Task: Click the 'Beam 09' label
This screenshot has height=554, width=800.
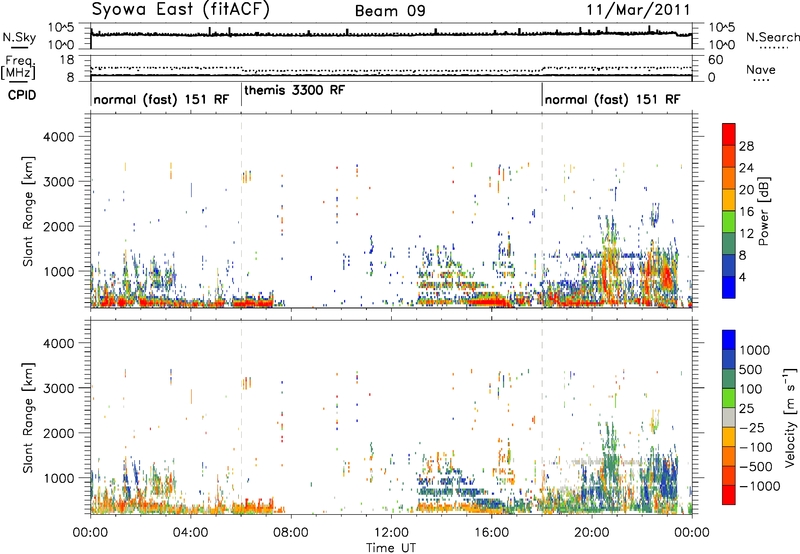Action: [390, 11]
